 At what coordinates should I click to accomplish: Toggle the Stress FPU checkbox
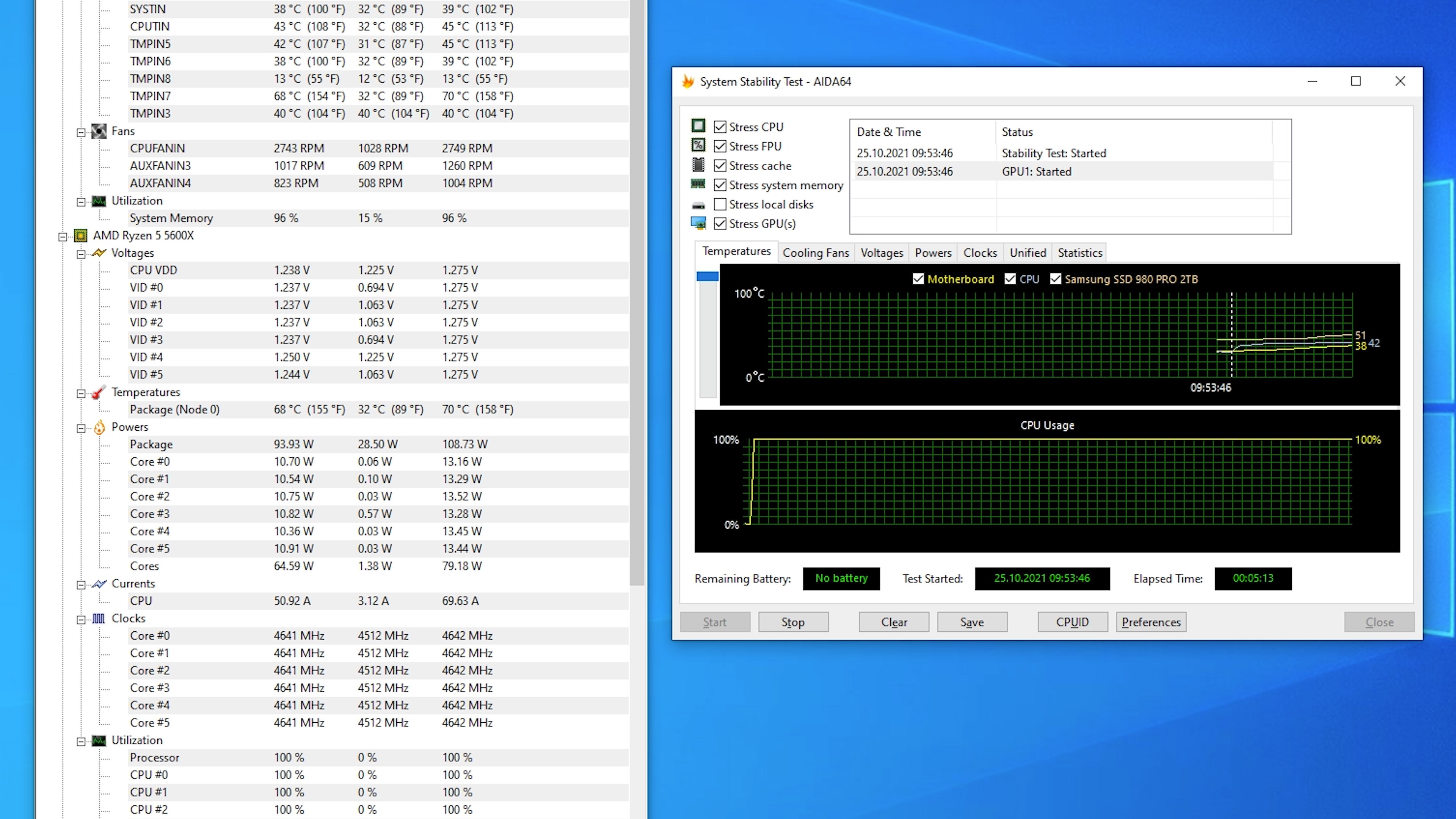pyautogui.click(x=720, y=145)
